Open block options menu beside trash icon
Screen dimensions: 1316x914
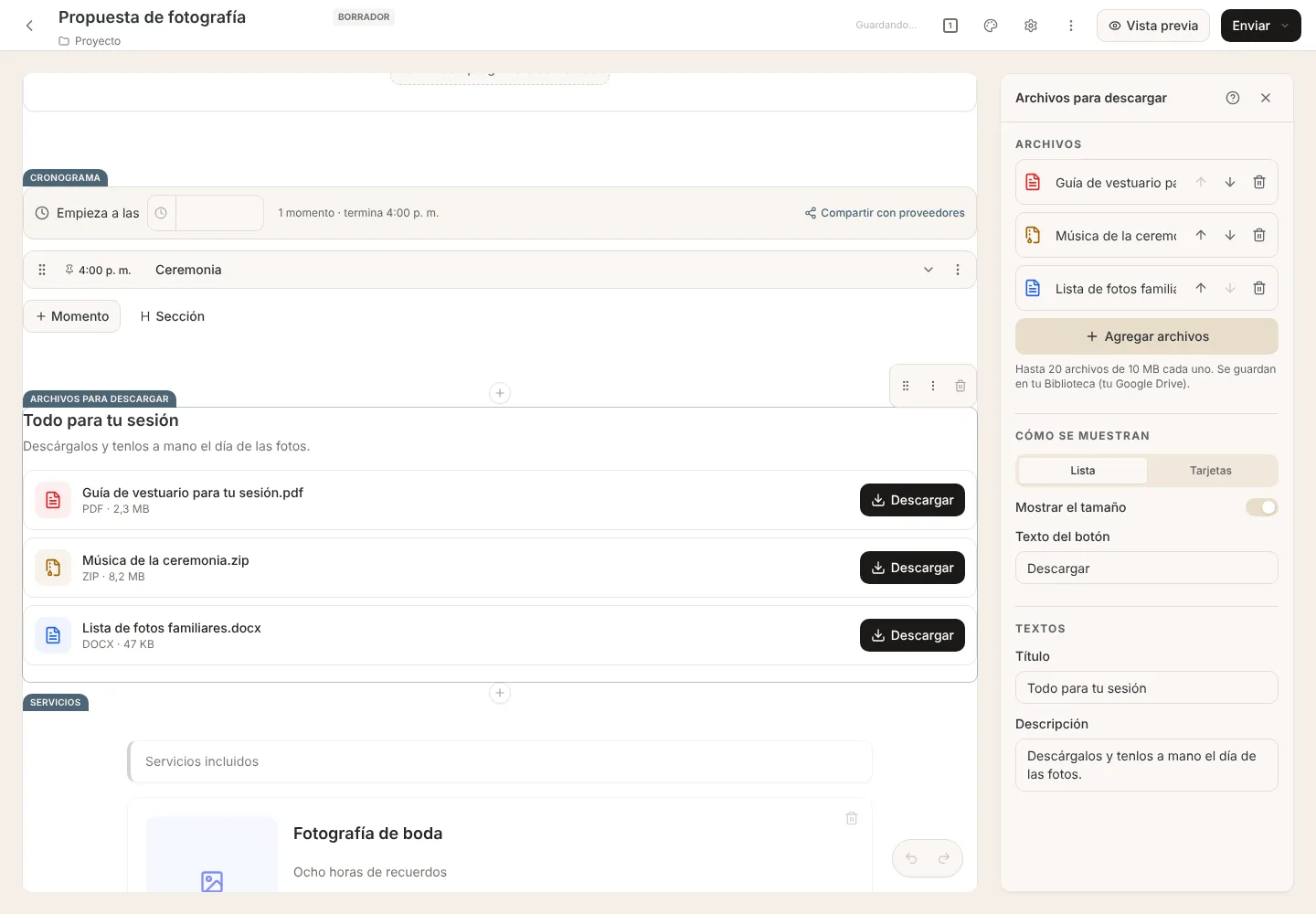point(933,386)
